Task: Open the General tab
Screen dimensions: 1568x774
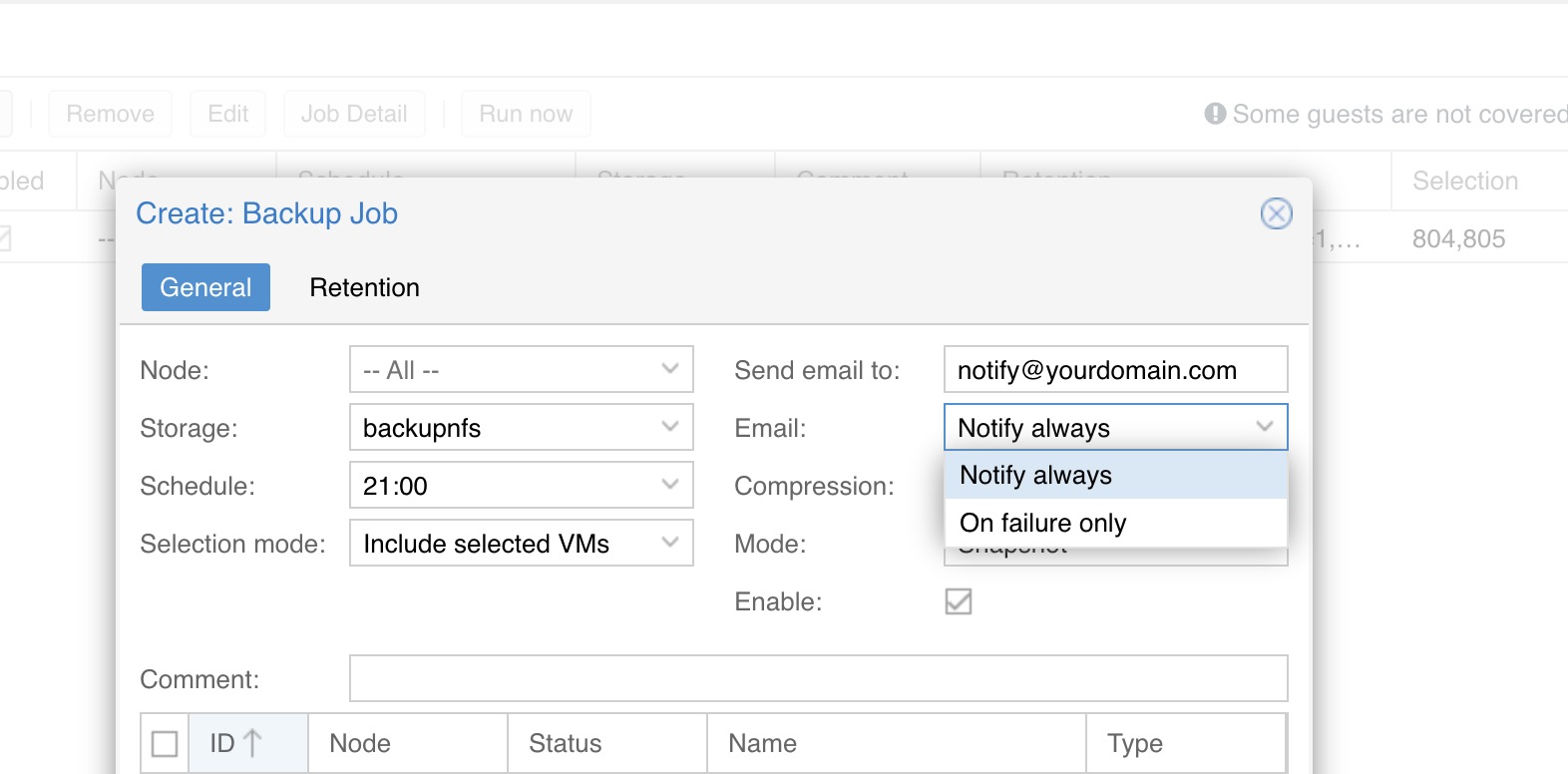Action: [x=205, y=287]
